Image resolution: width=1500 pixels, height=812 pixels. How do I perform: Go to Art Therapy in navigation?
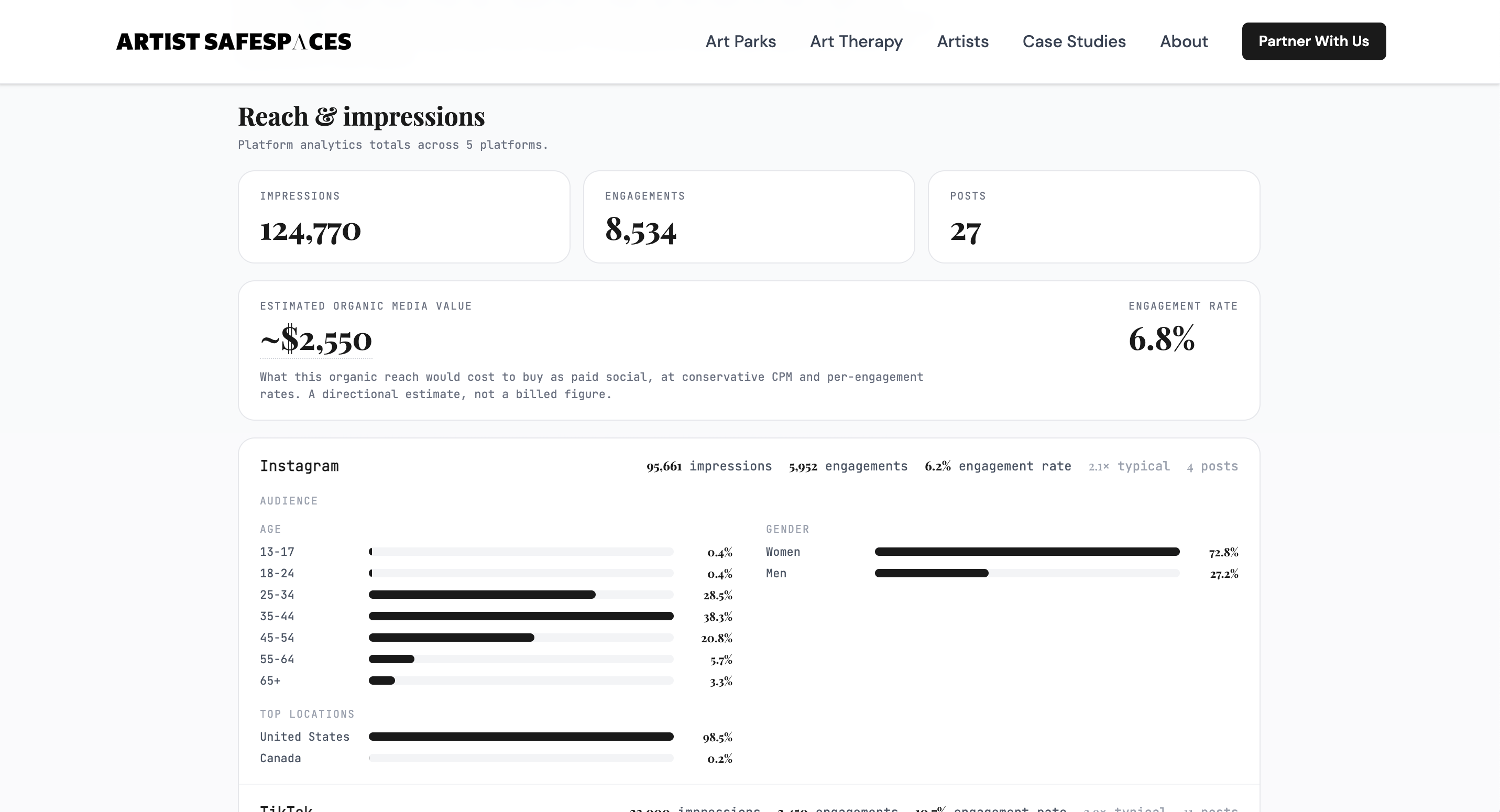point(856,41)
